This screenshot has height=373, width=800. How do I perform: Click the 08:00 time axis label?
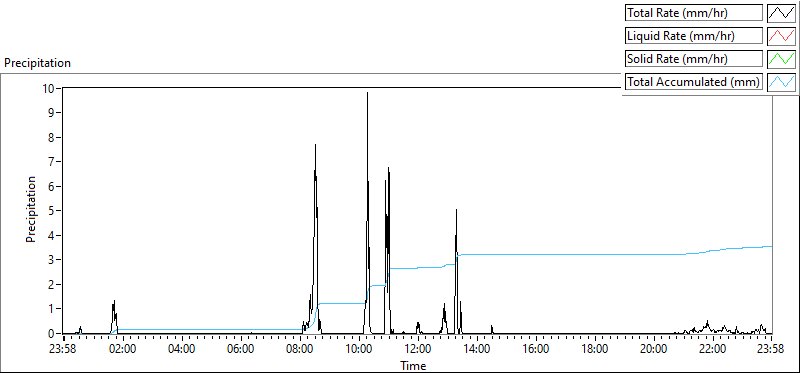point(300,350)
